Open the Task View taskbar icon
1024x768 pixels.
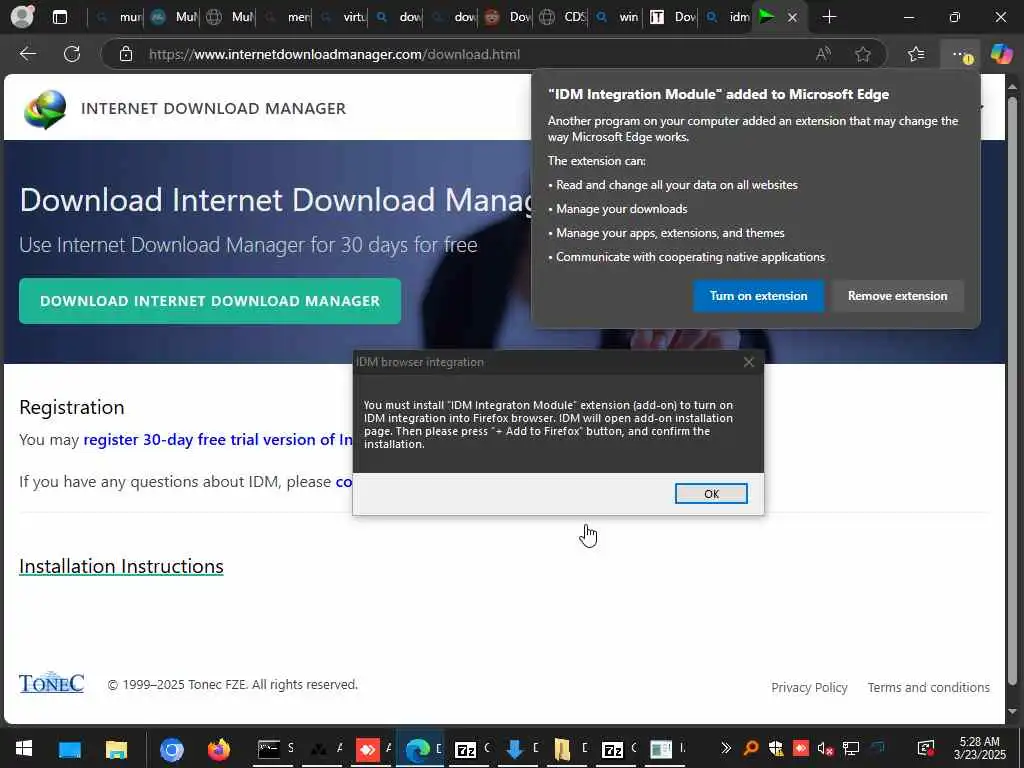(x=70, y=749)
